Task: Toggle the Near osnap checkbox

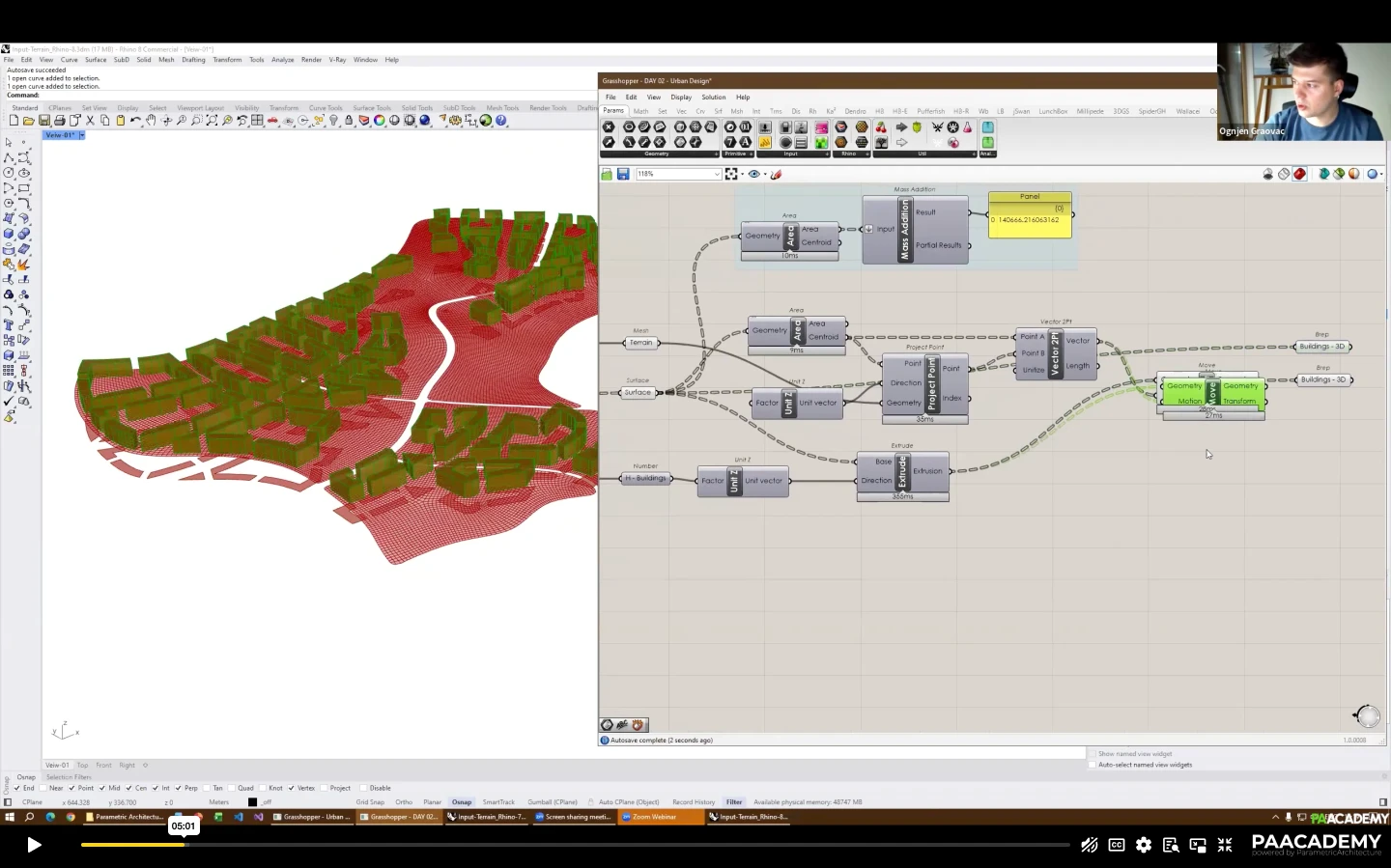Action: coord(44,788)
